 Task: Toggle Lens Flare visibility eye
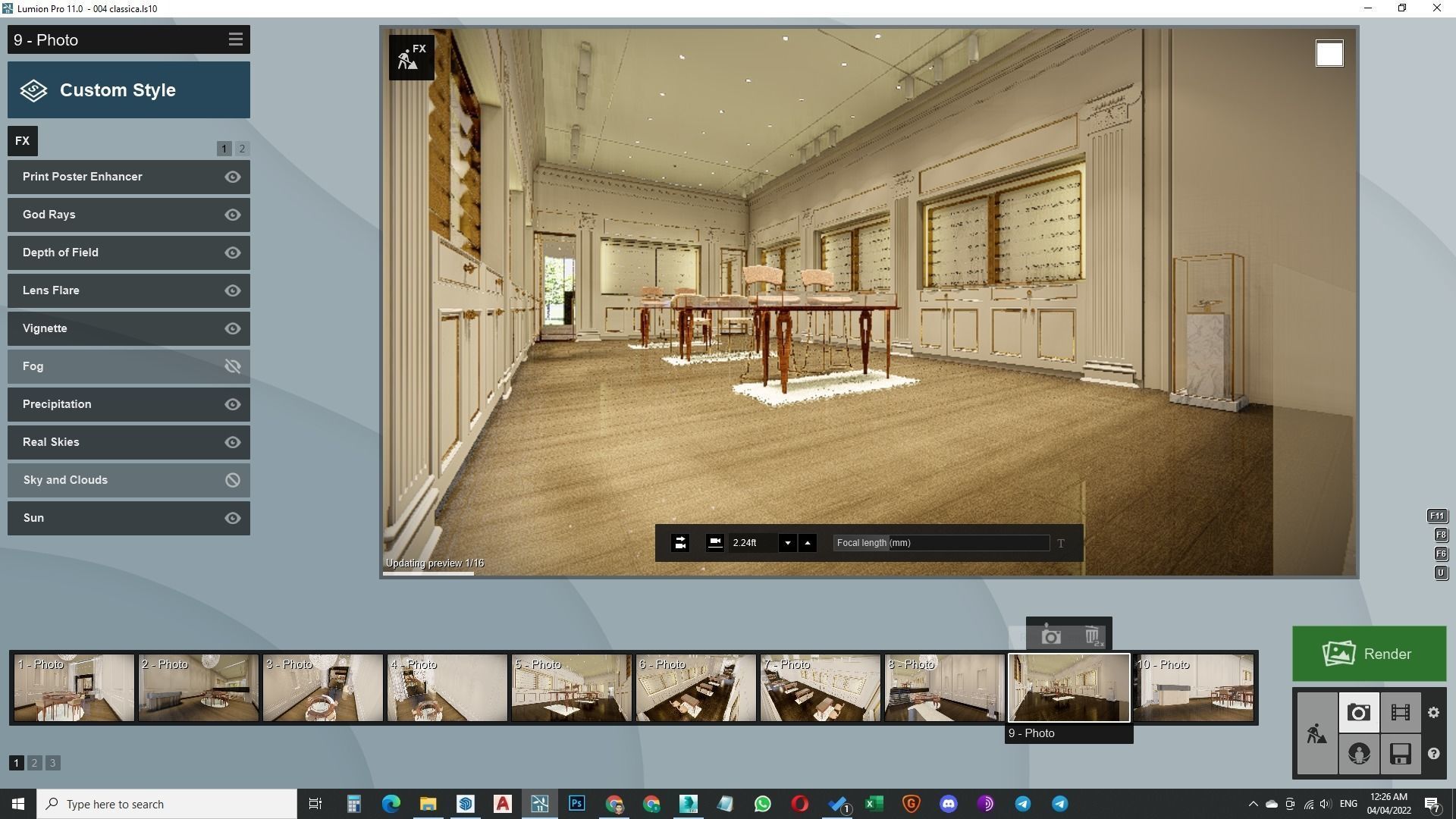pyautogui.click(x=233, y=290)
